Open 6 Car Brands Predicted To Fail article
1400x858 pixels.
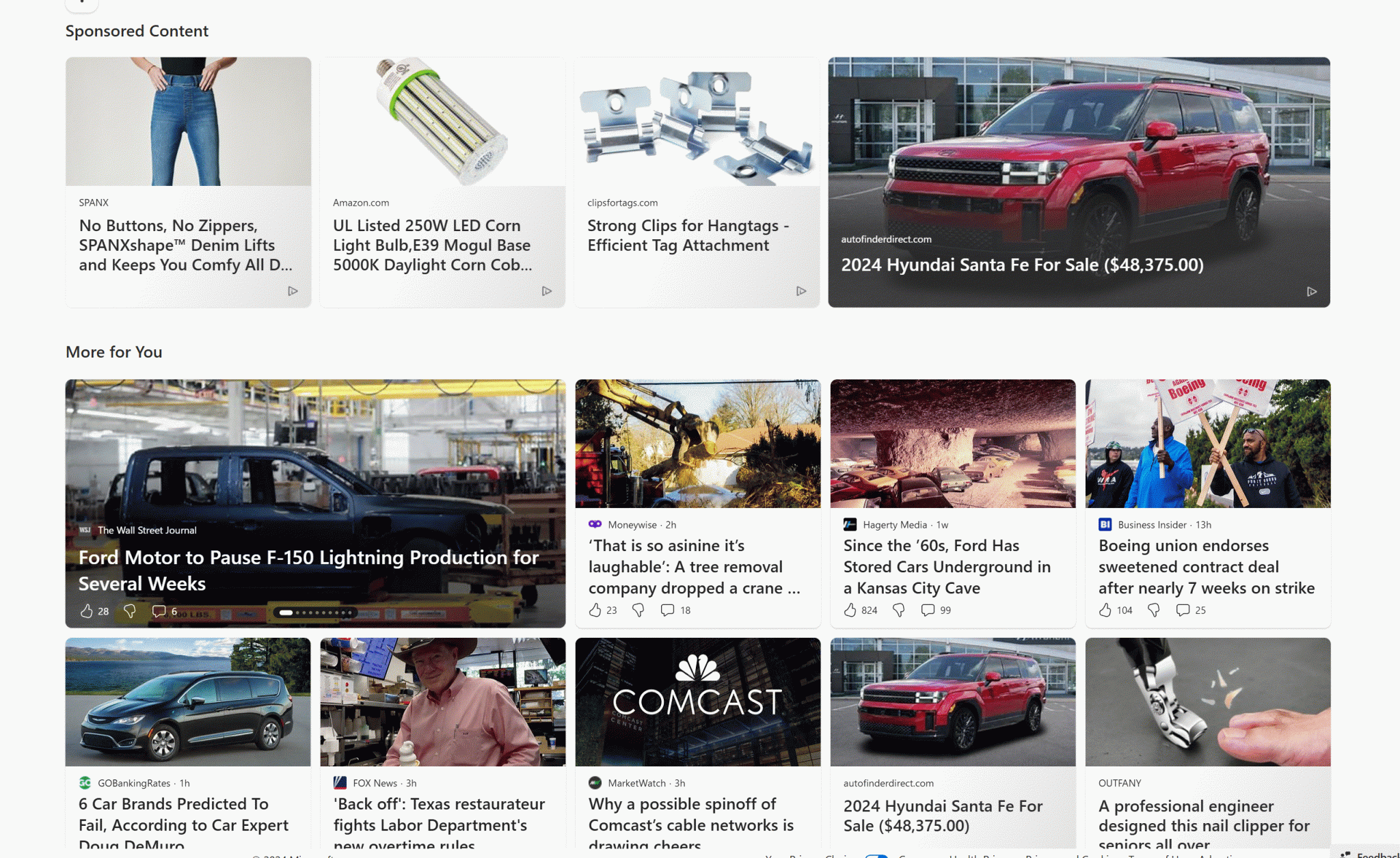point(183,822)
